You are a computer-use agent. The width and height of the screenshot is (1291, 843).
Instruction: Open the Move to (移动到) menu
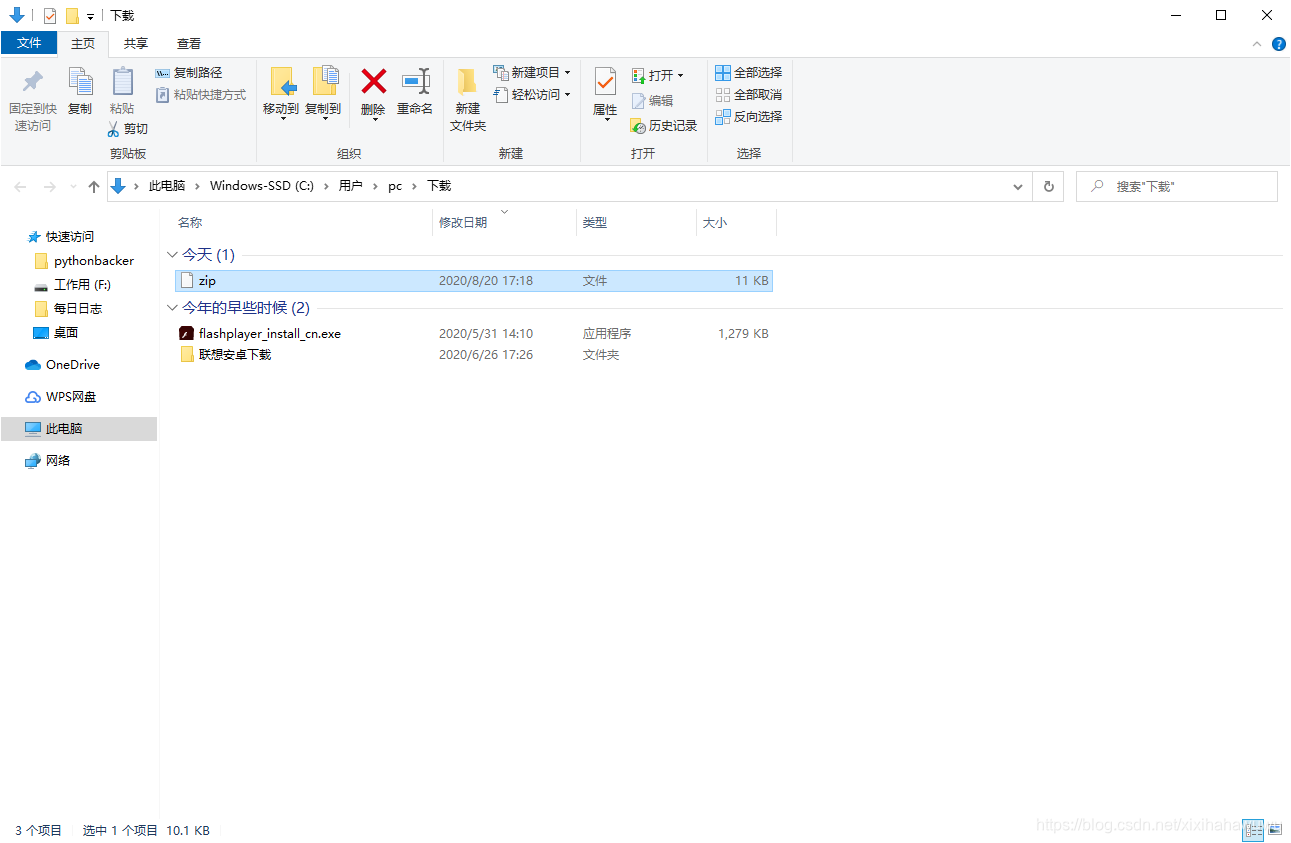(281, 92)
